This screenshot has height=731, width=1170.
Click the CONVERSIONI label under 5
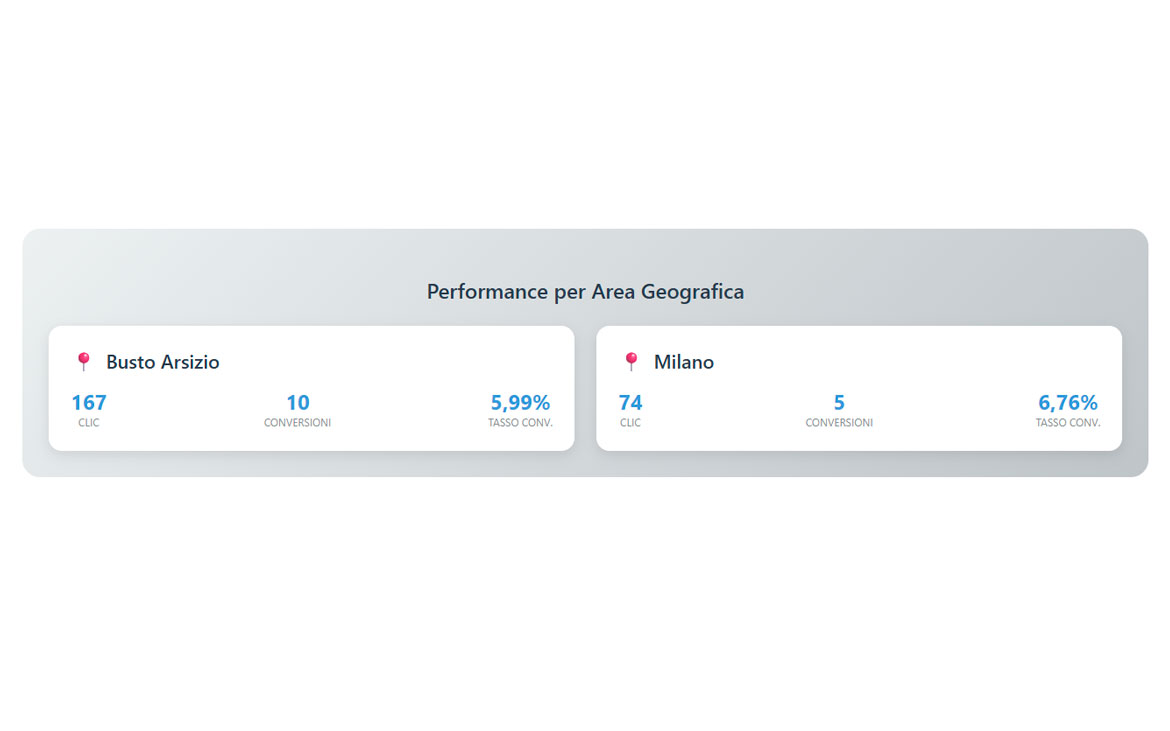click(x=839, y=423)
